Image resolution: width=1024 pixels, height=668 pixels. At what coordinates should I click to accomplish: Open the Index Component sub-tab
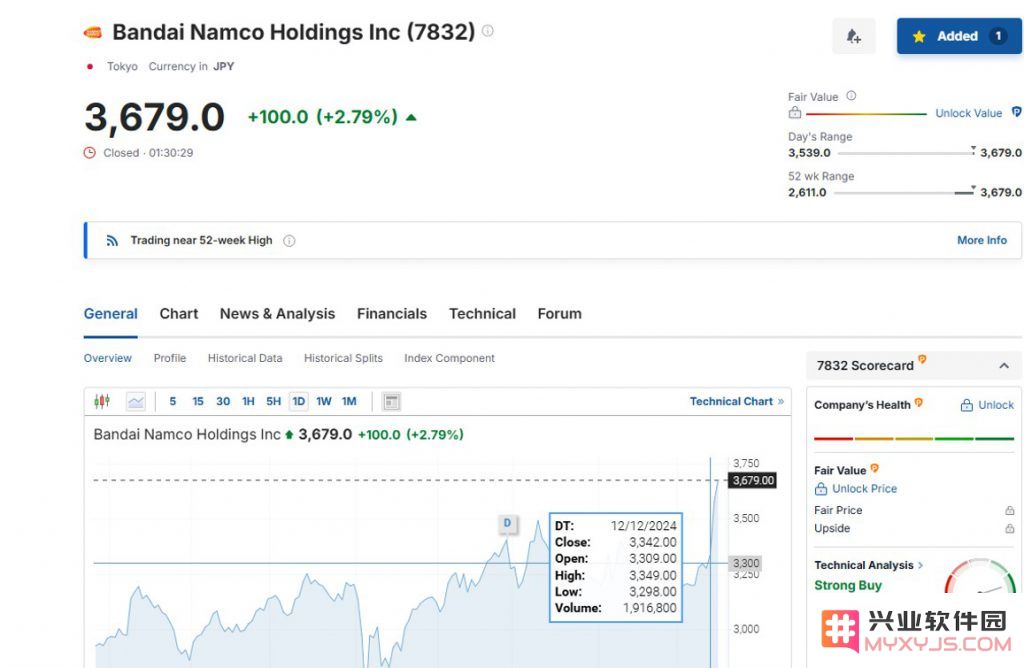click(x=449, y=358)
